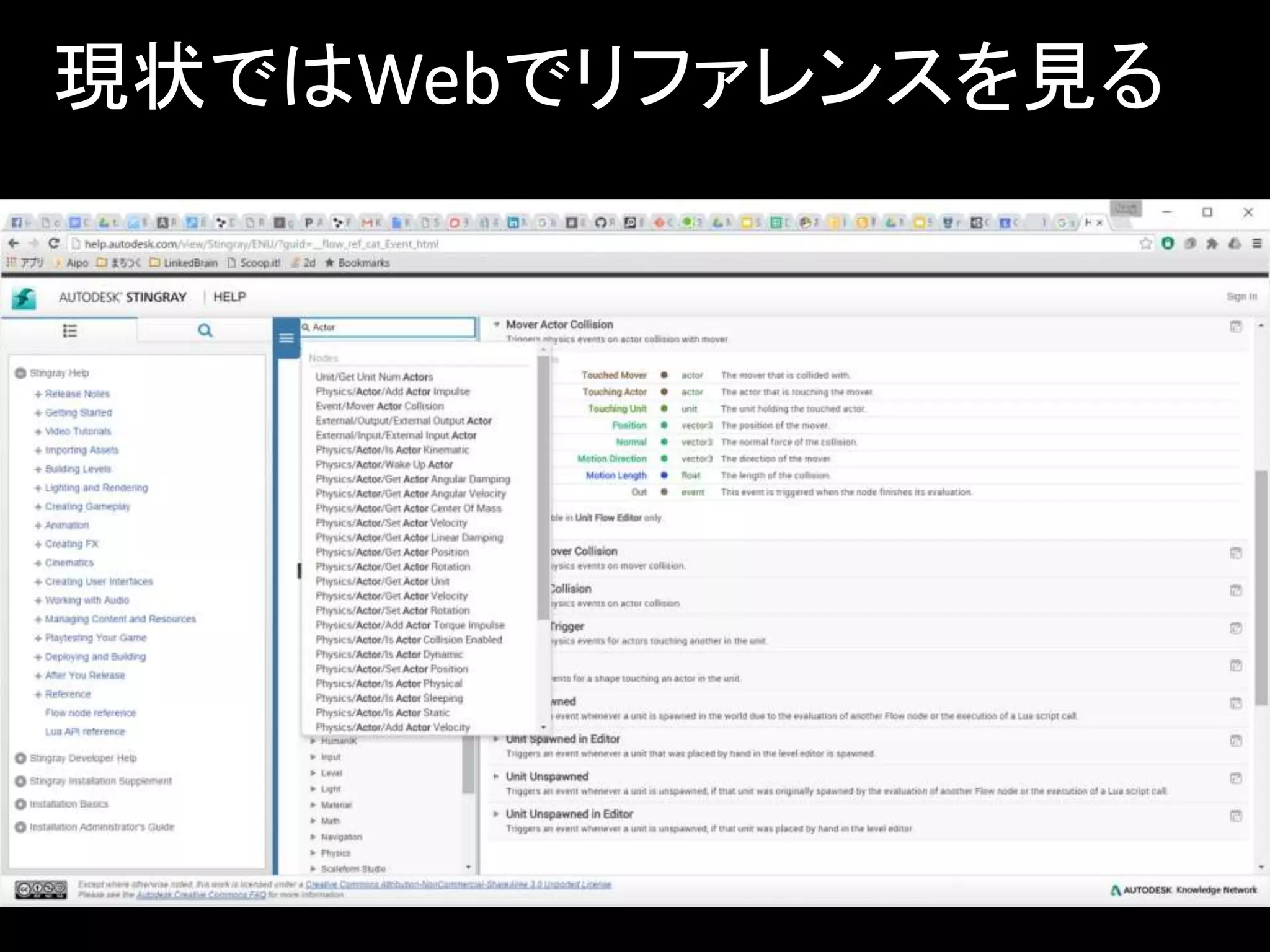This screenshot has height=952, width=1270.
Task: Select Stingray Developer Help section
Action: 83,758
